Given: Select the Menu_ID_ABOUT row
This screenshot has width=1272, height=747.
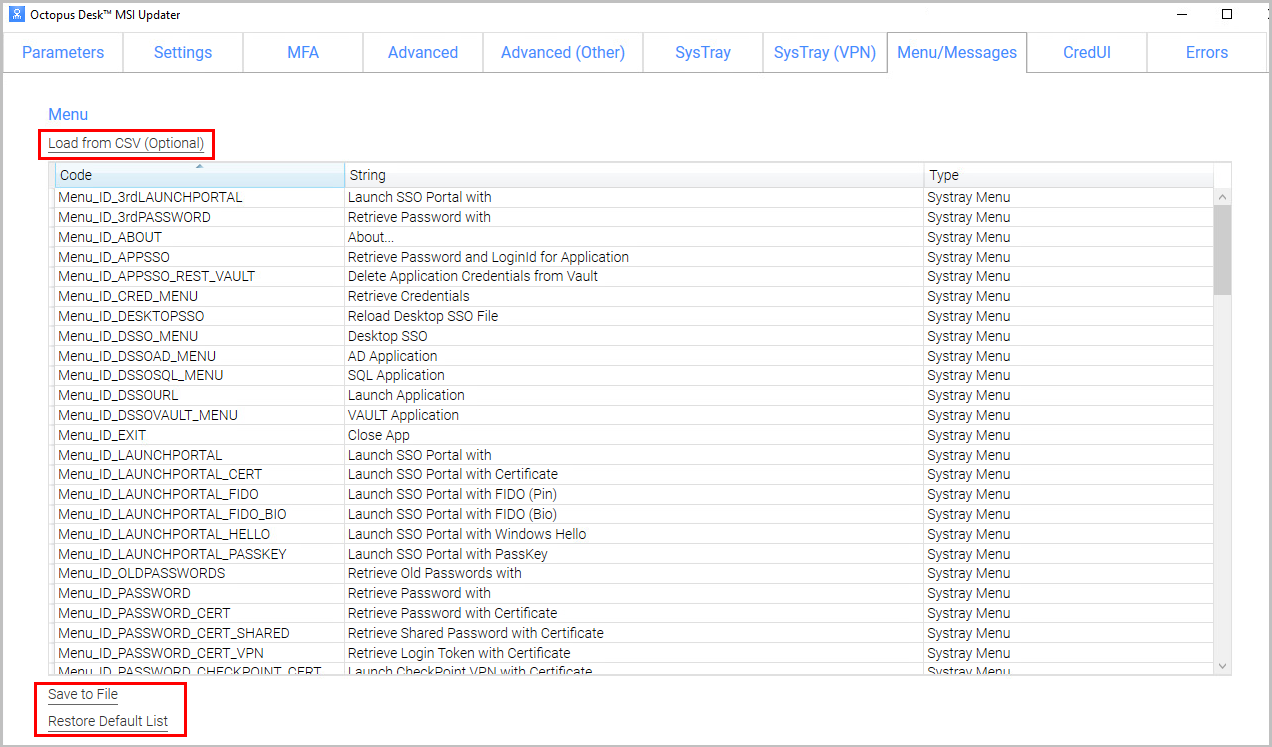Looking at the screenshot, I should coord(634,237).
